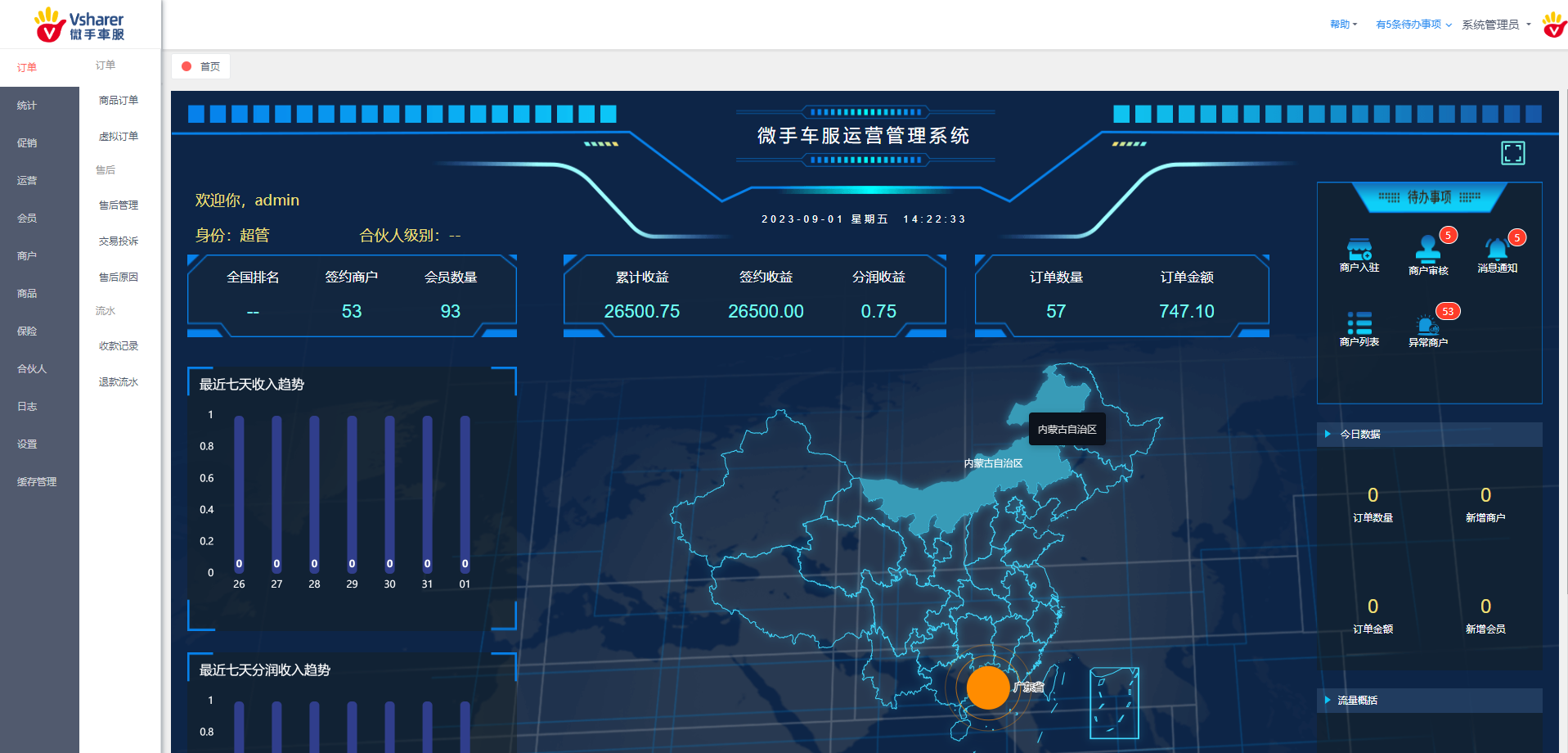Click the 微手车服运营管理系统 title
The width and height of the screenshot is (1568, 753).
point(864,136)
